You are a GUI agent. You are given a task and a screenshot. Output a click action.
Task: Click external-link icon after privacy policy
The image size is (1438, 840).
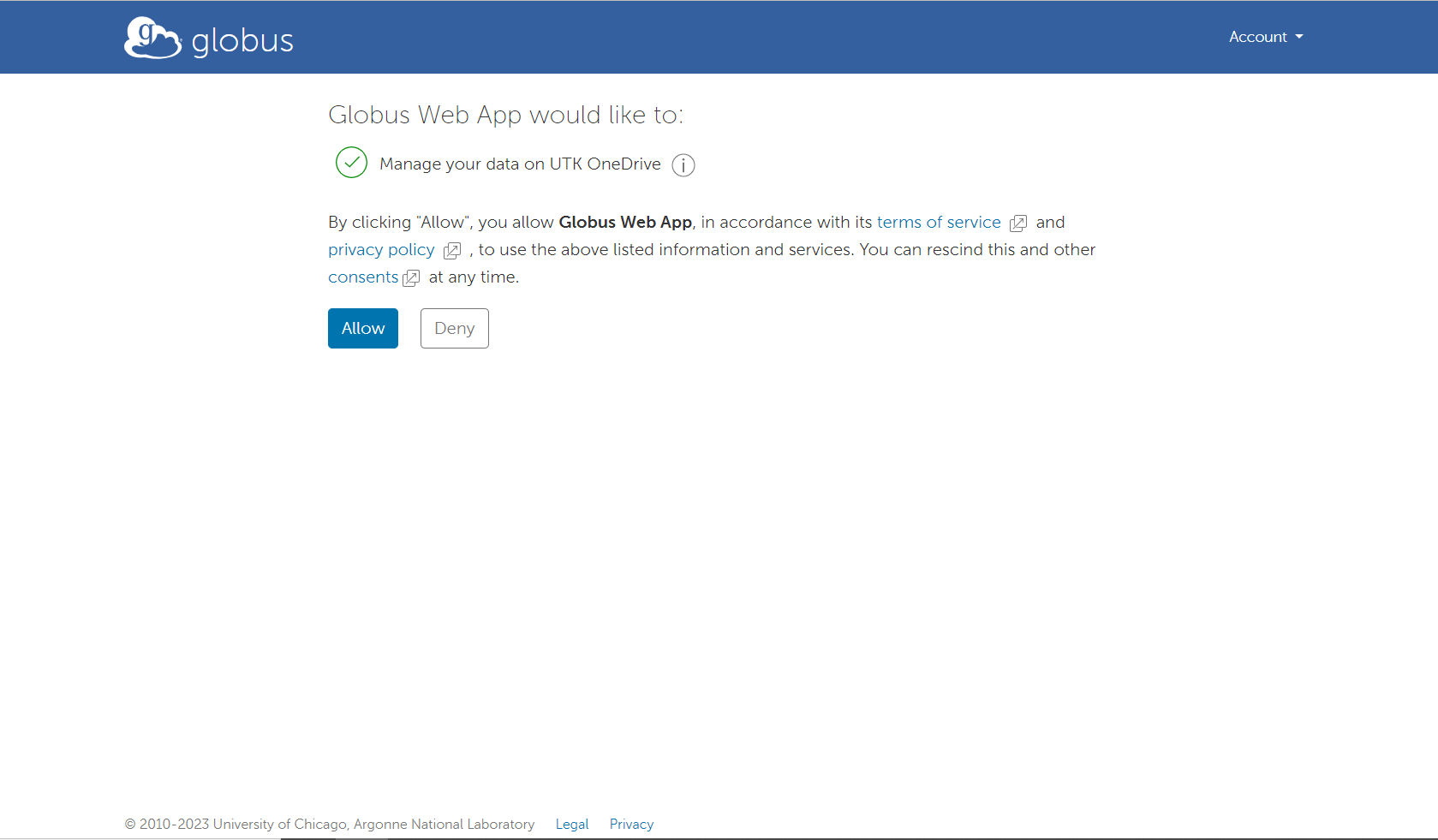pyautogui.click(x=452, y=251)
